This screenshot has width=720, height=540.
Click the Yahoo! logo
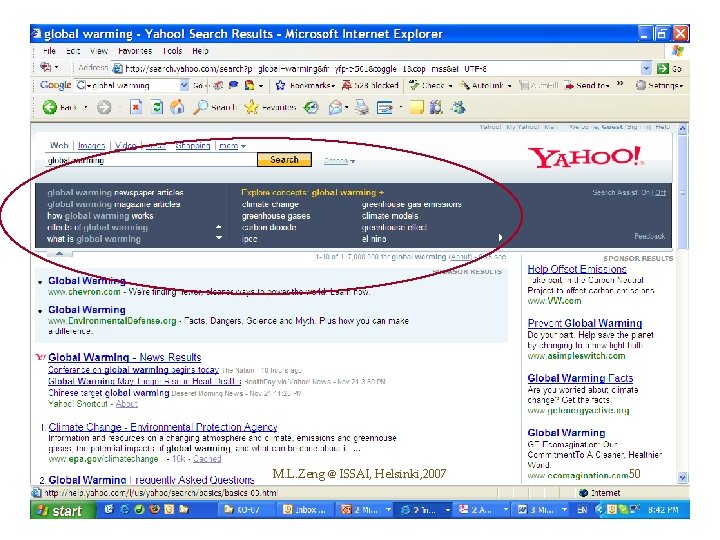pyautogui.click(x=585, y=157)
